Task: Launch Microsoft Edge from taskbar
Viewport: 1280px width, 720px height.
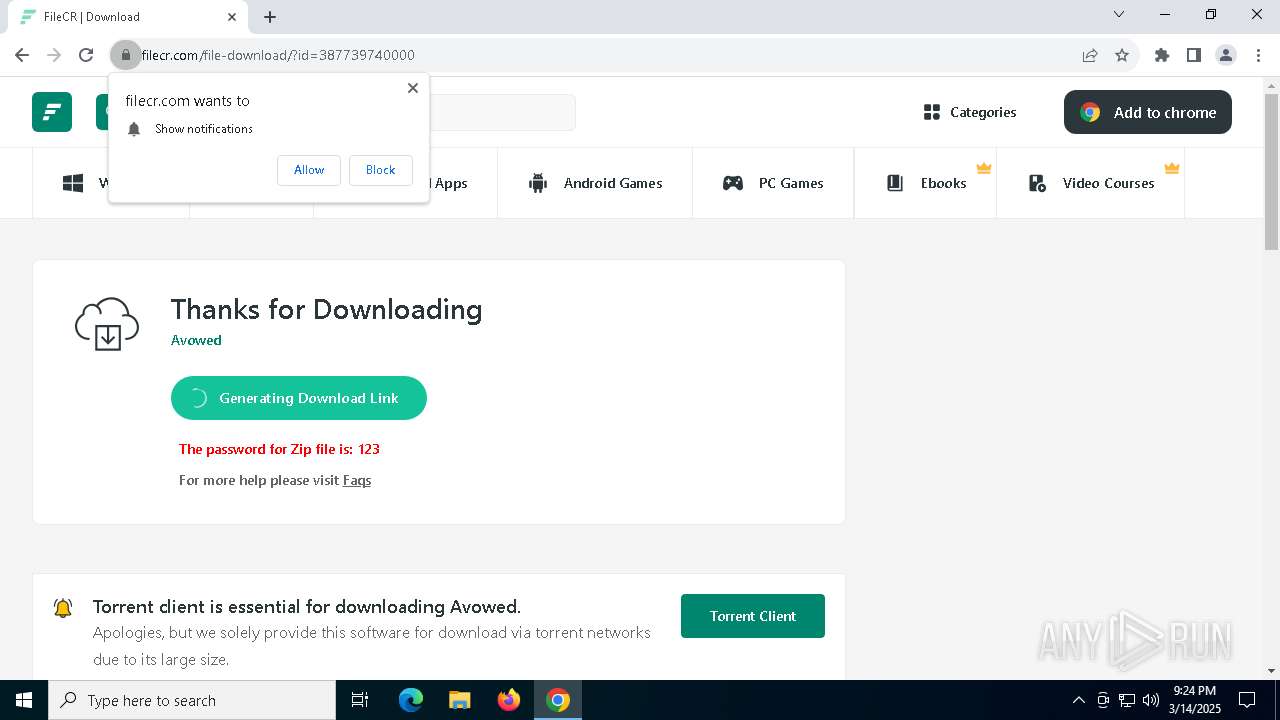Action: point(411,700)
